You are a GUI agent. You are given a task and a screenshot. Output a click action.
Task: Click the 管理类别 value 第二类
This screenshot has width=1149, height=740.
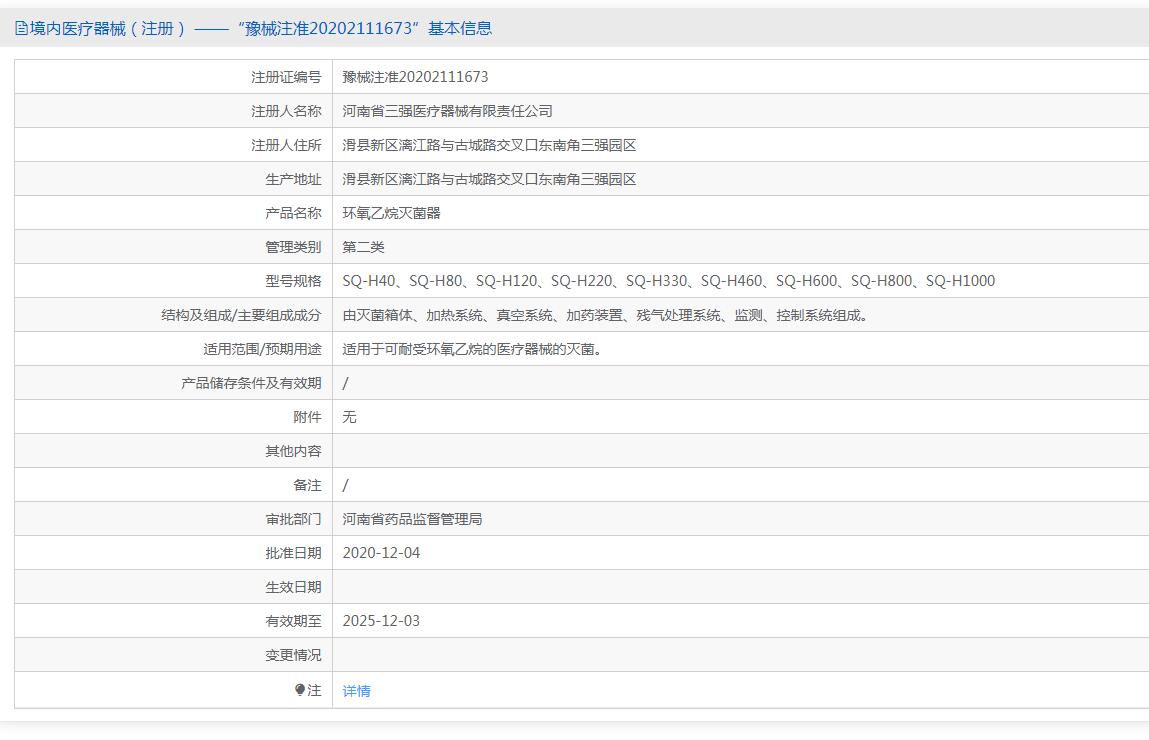point(363,247)
